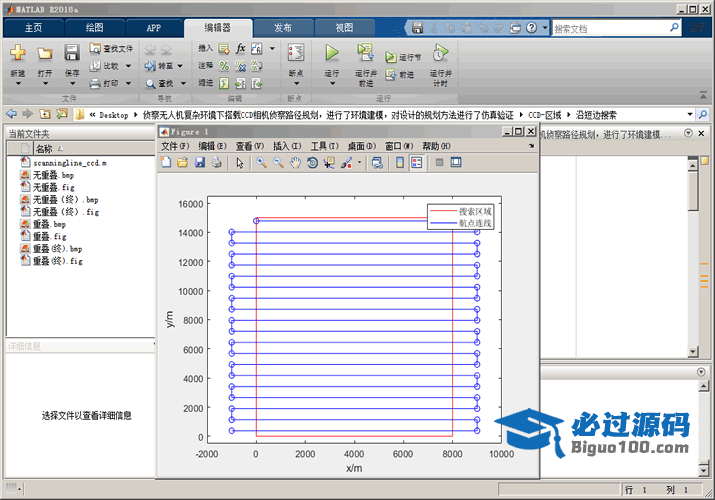Toggle the Insert Legend button in Figure toolbar

pos(416,163)
